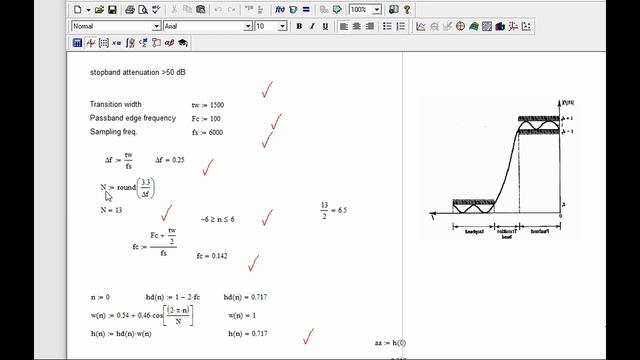
Task: Expand the font size 10 dropdown
Action: [282, 26]
